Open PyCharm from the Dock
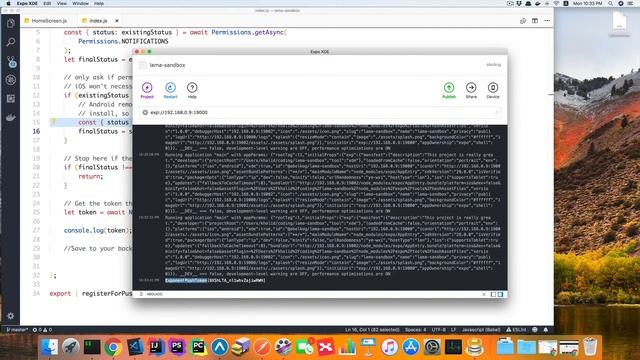640x360 pixels. pos(198,347)
